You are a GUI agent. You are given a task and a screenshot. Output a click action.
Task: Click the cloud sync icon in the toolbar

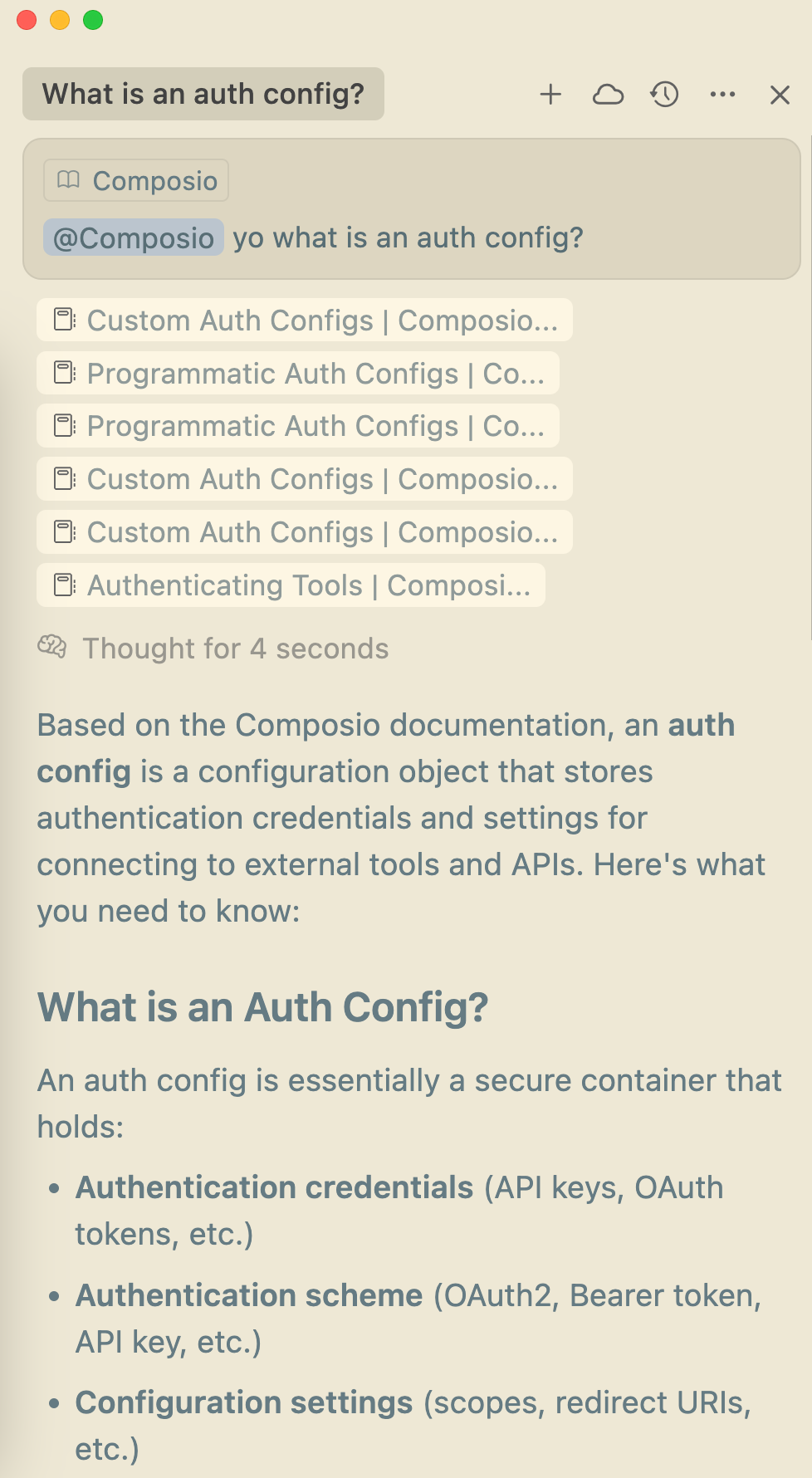coord(609,95)
